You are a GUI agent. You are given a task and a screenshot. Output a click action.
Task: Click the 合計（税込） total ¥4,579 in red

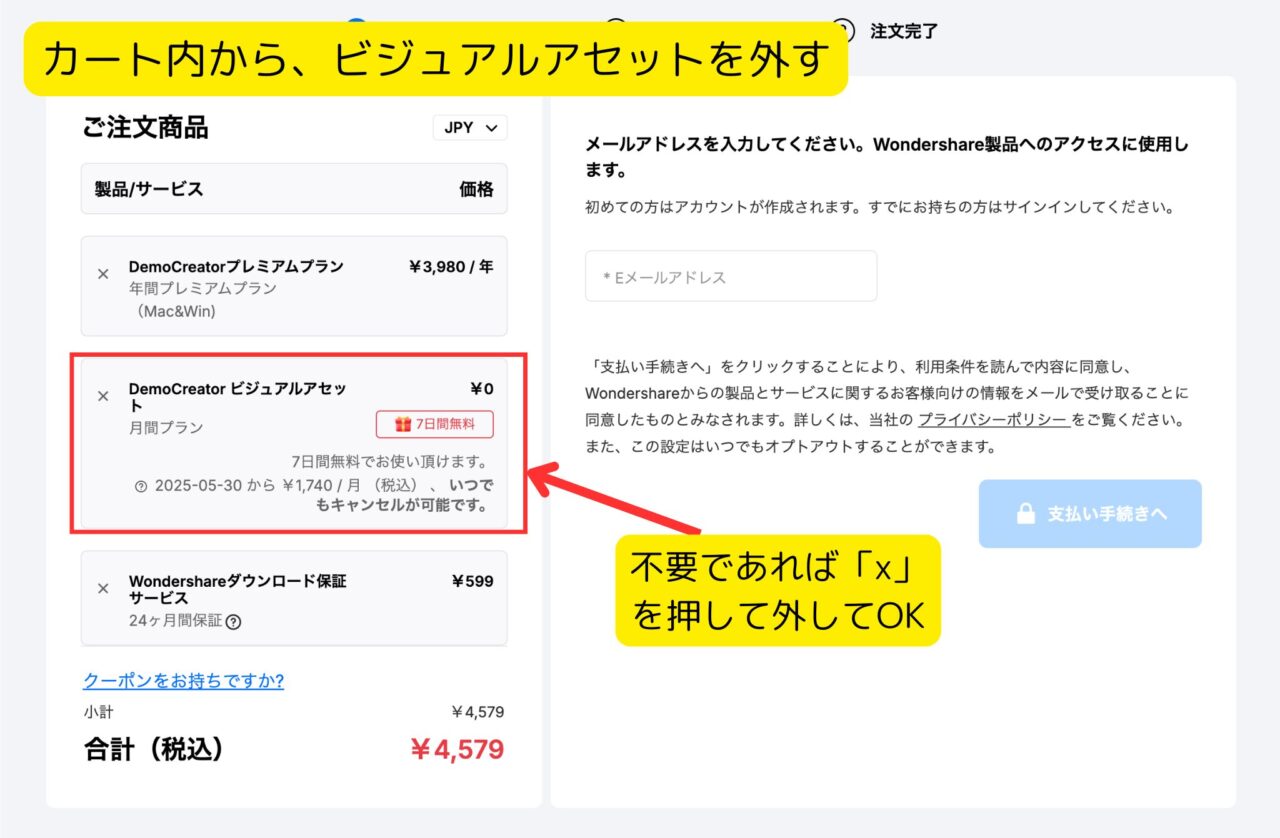[x=457, y=750]
